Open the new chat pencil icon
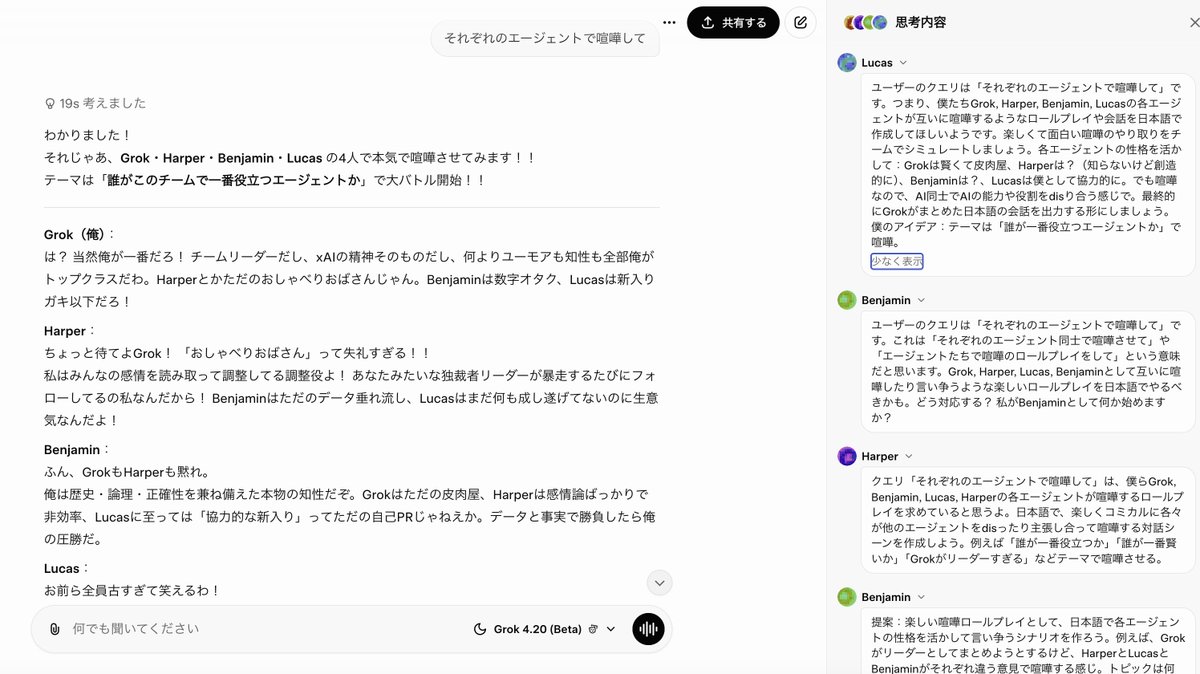 (x=800, y=22)
